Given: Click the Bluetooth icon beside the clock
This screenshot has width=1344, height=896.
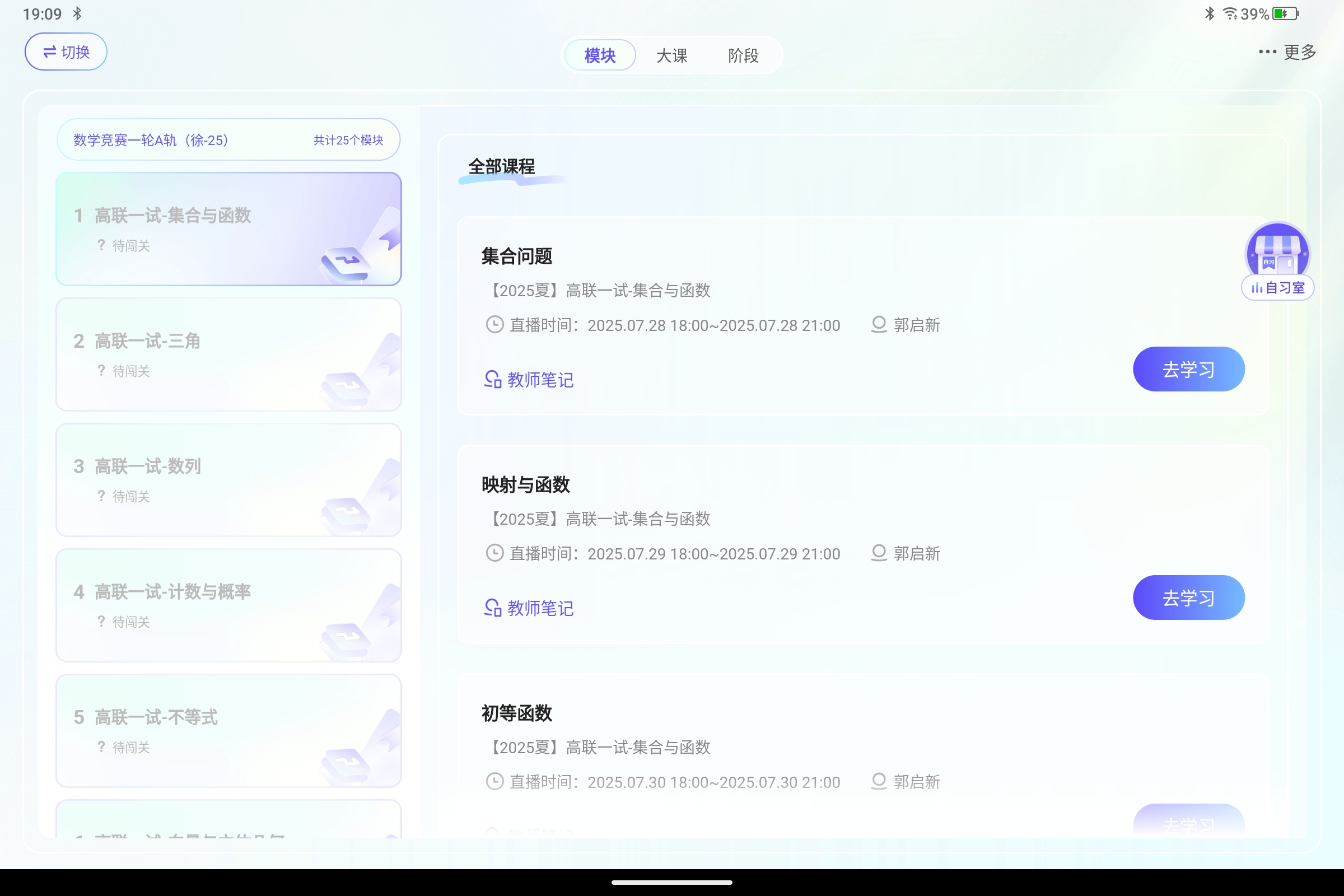Looking at the screenshot, I should tap(77, 13).
